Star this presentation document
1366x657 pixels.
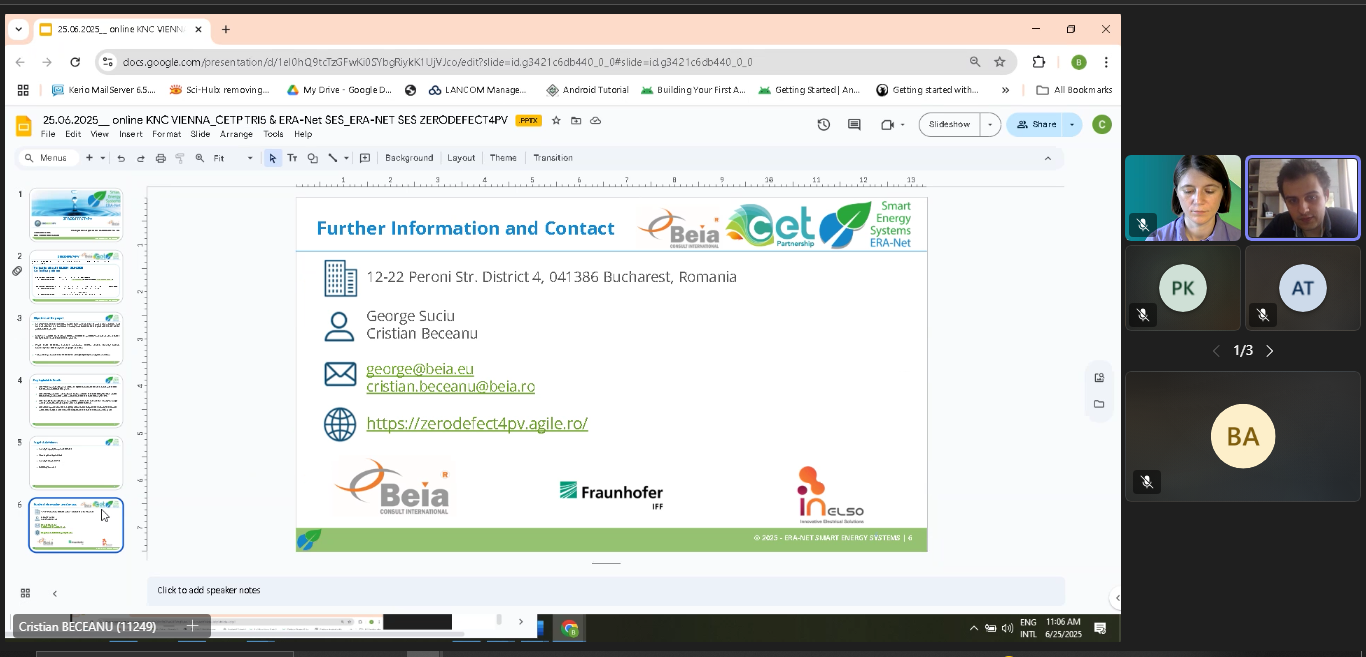556,121
